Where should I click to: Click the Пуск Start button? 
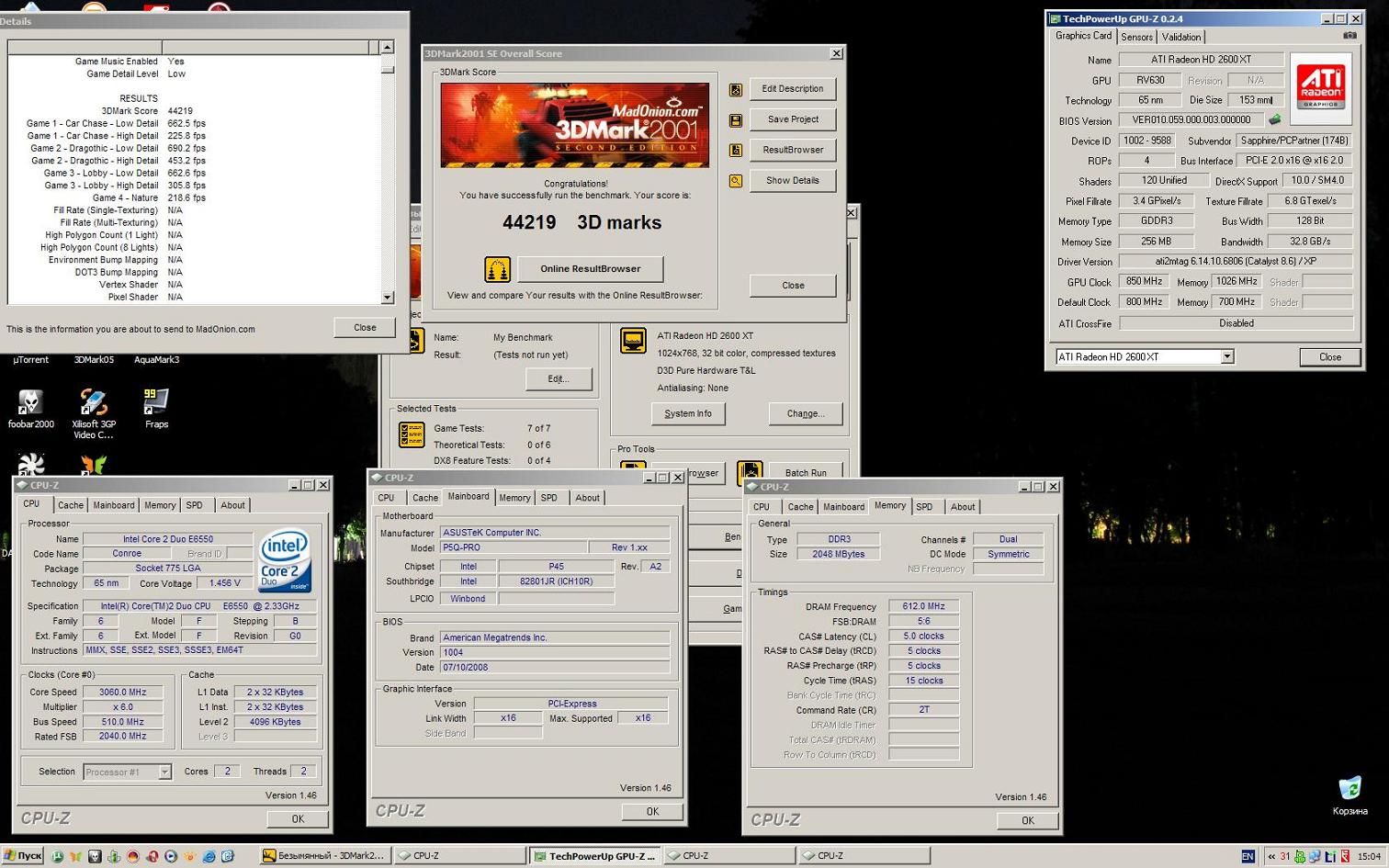click(23, 856)
